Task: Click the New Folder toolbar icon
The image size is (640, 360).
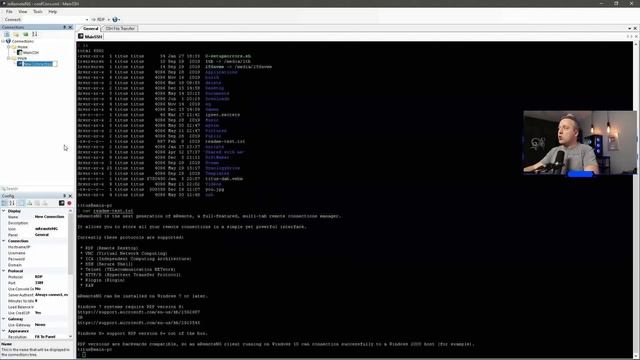Action: click(x=16, y=34)
